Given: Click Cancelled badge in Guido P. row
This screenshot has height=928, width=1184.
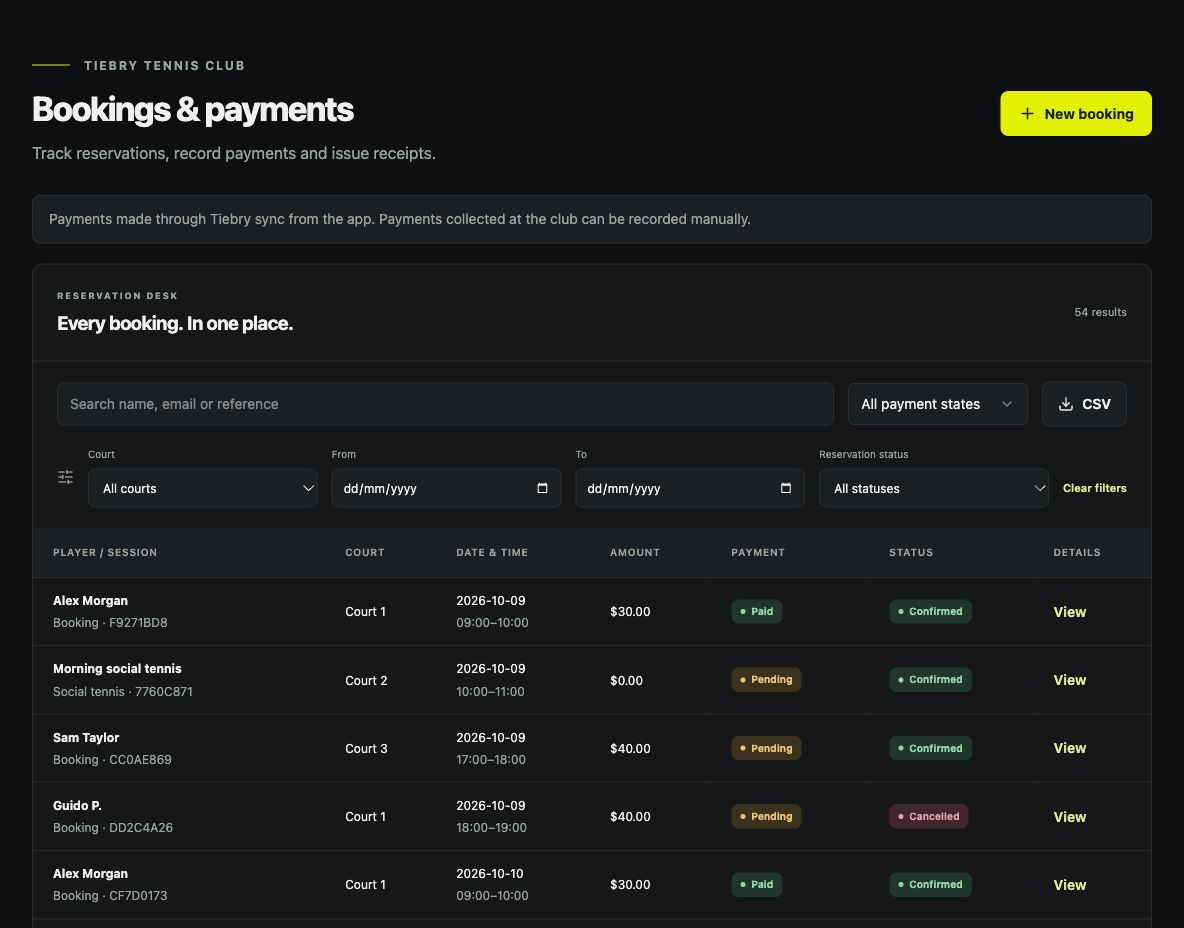Looking at the screenshot, I should coord(928,815).
